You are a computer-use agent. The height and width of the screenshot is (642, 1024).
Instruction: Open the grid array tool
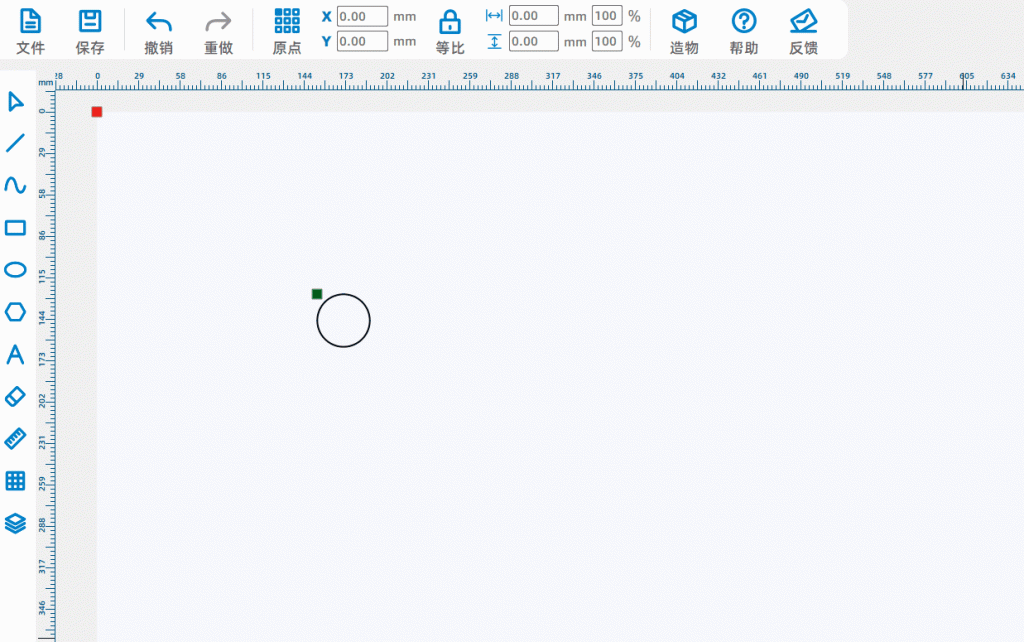[x=15, y=481]
